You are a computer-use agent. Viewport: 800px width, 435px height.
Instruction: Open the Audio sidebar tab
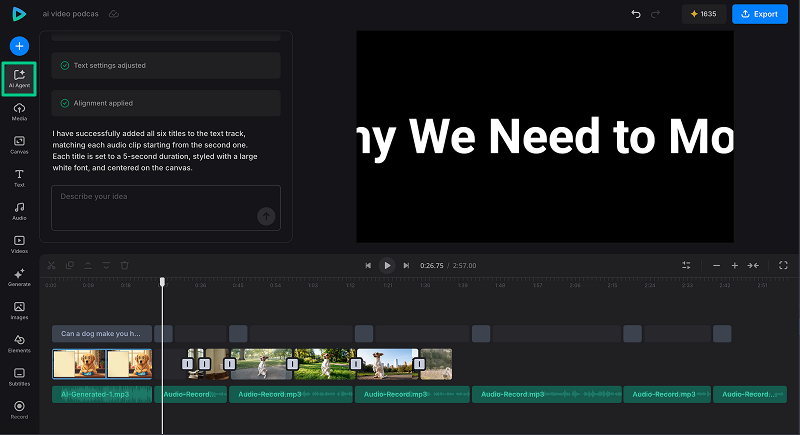pos(19,211)
